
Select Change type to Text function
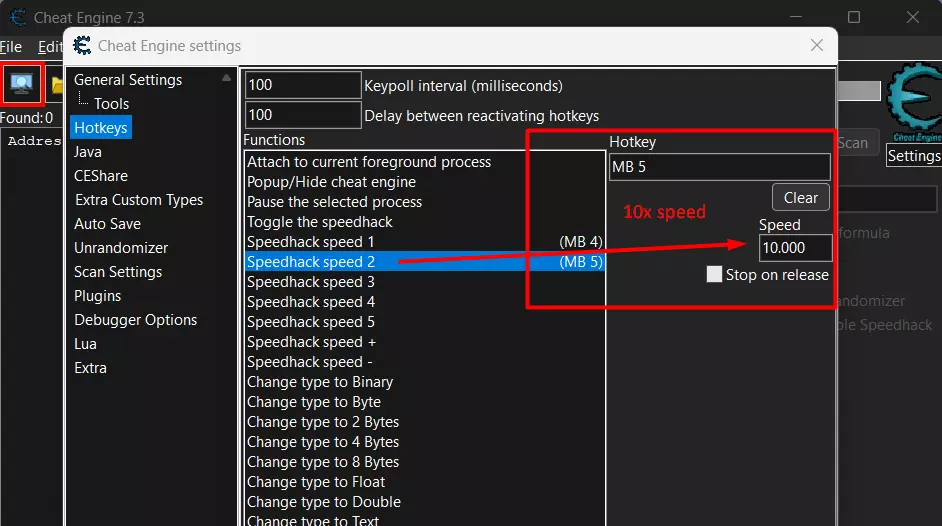click(425, 520)
